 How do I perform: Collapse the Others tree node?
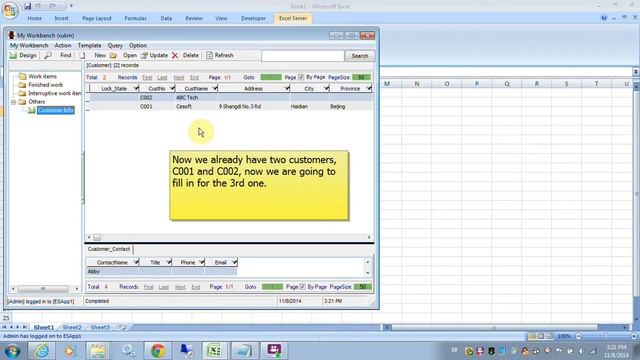coord(13,102)
